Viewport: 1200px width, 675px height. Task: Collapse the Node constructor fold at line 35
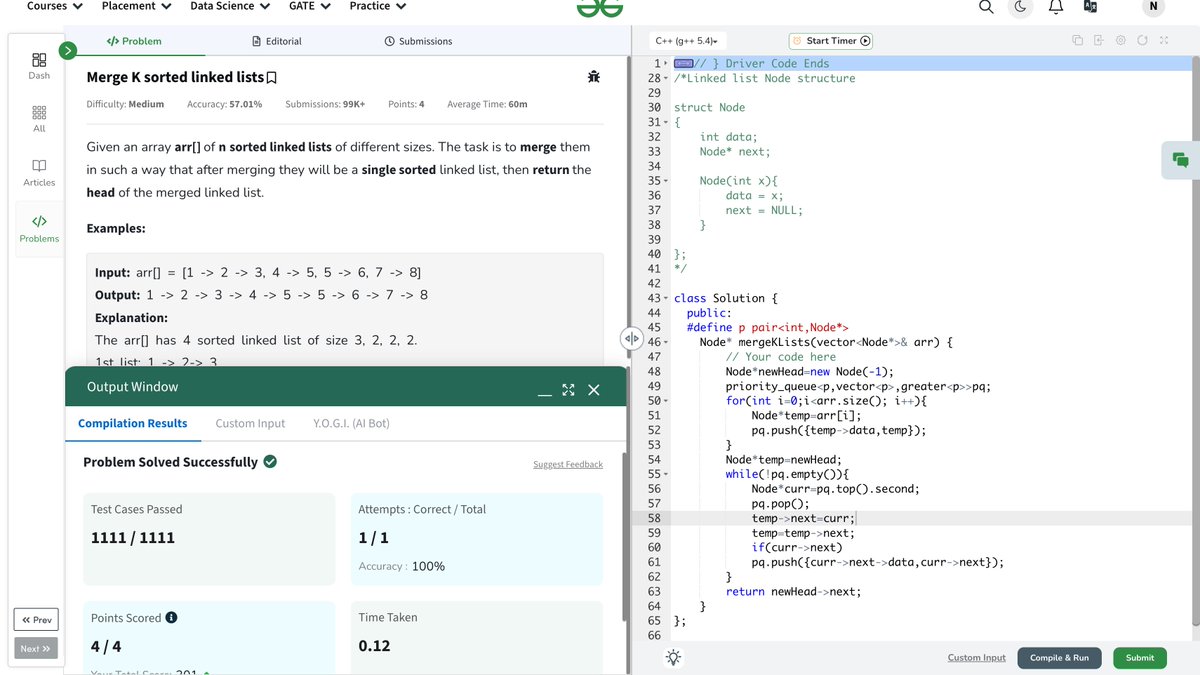pos(668,181)
